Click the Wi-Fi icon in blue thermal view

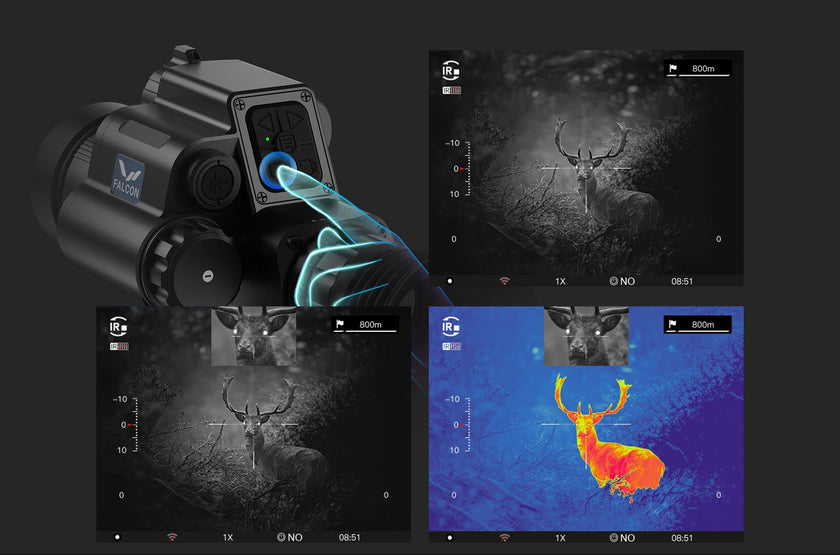[x=504, y=537]
